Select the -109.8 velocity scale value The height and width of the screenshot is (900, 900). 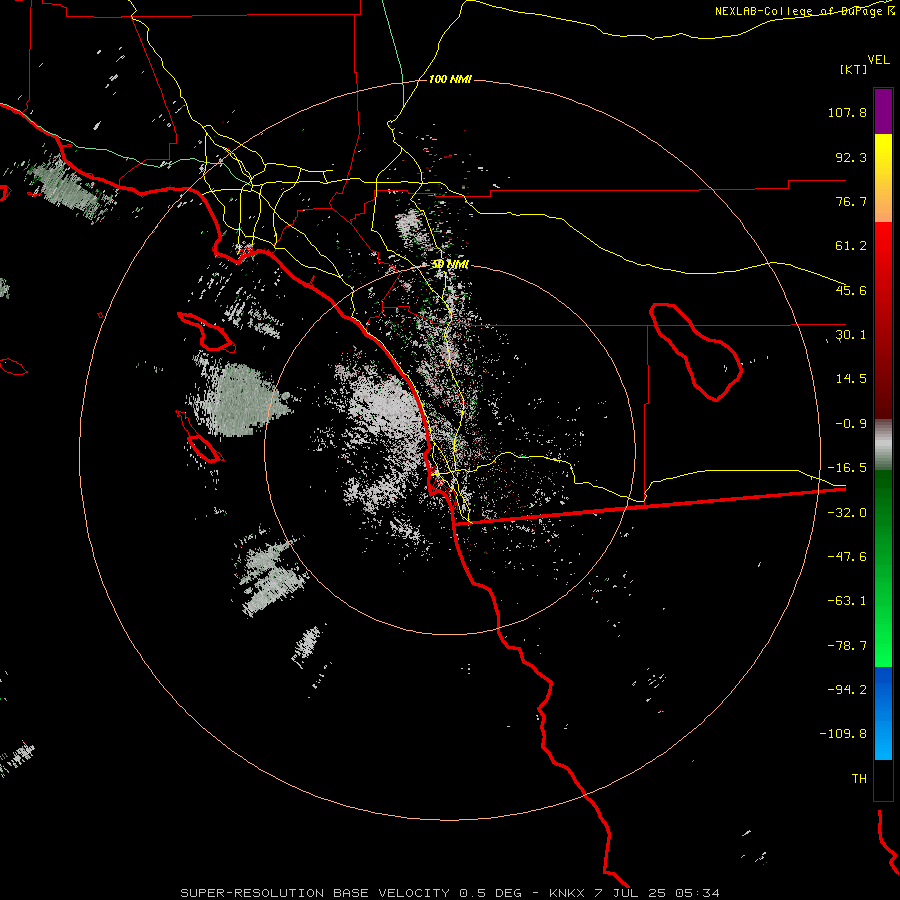[843, 734]
